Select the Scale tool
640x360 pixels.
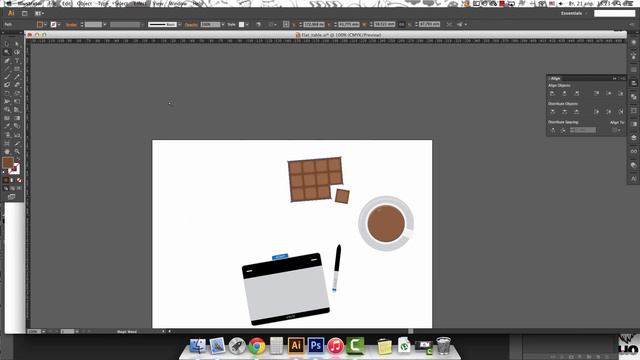pyautogui.click(x=17, y=93)
